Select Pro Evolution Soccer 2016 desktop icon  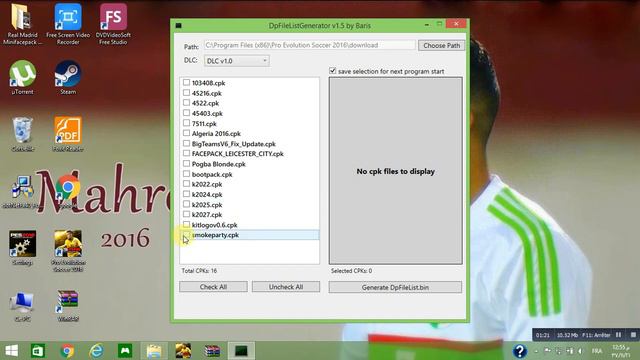(68, 251)
